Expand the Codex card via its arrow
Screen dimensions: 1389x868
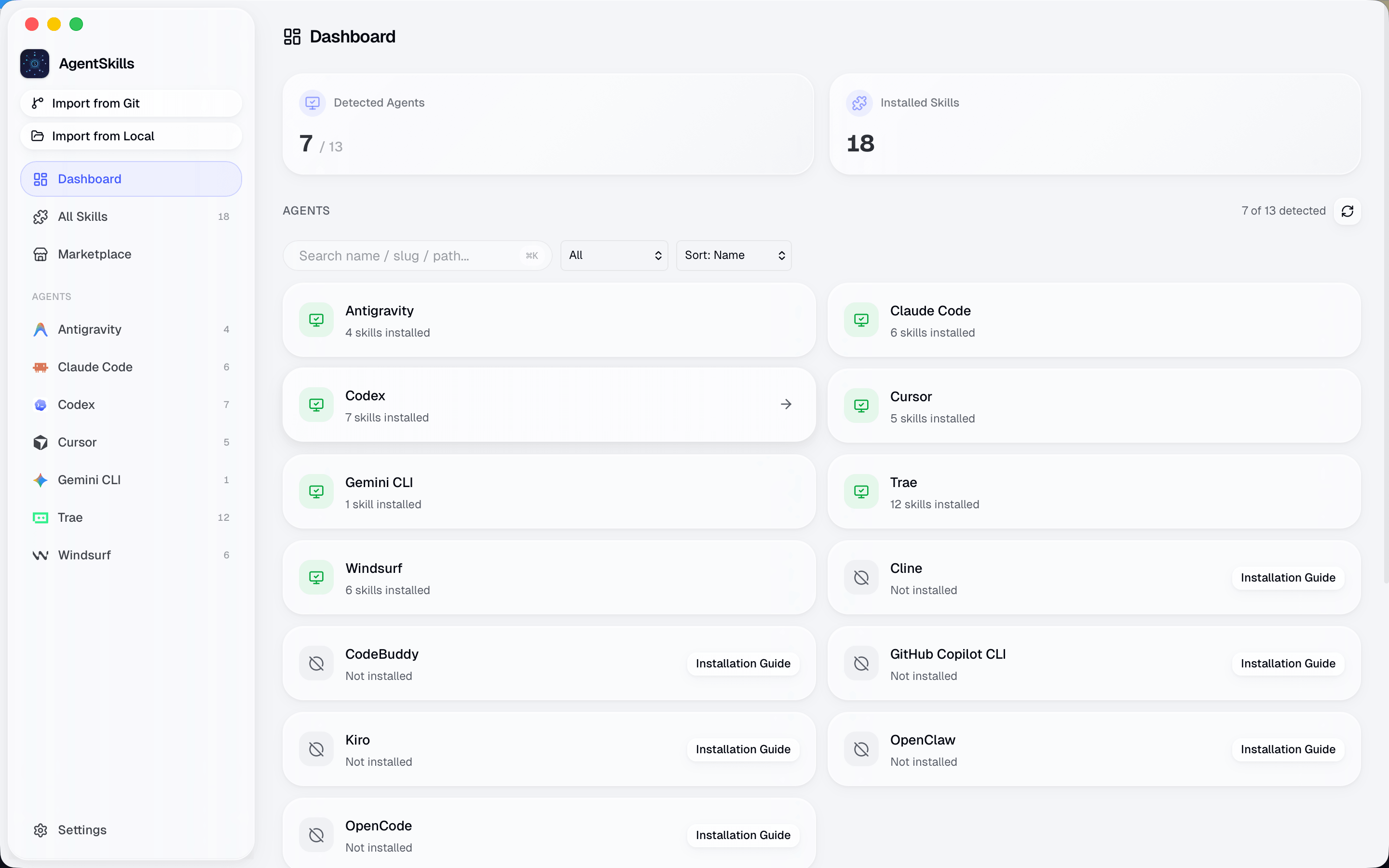coord(786,404)
